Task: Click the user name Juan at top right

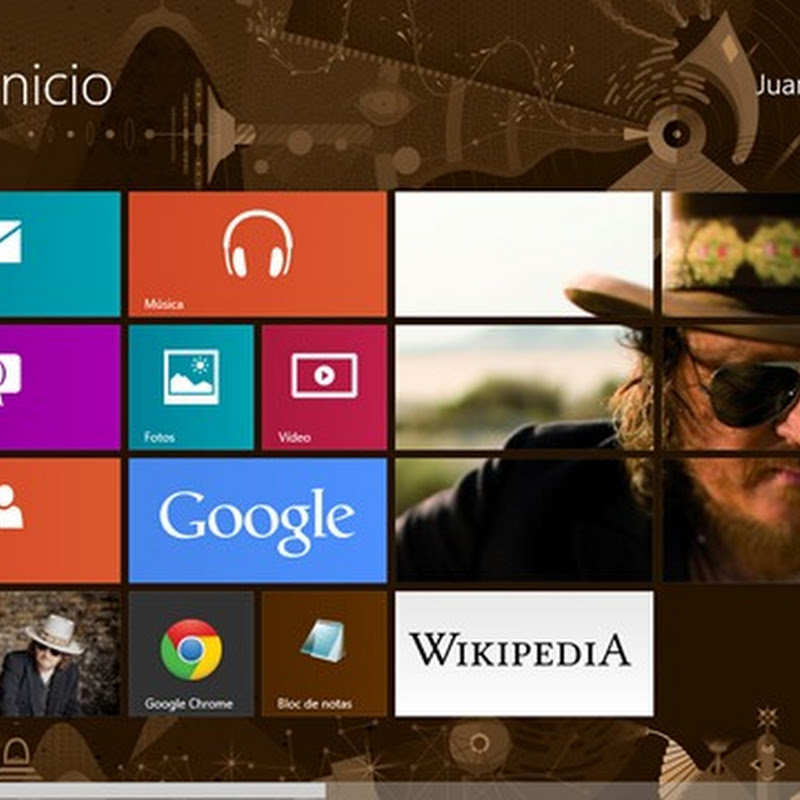Action: tap(778, 86)
